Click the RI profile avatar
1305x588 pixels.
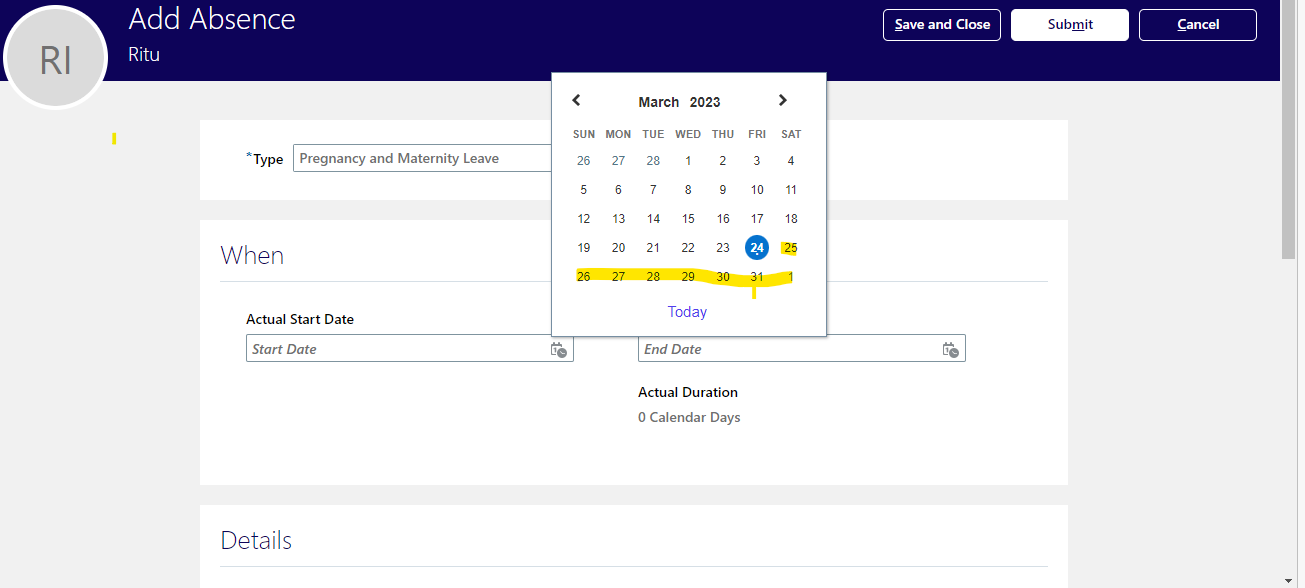tap(56, 57)
